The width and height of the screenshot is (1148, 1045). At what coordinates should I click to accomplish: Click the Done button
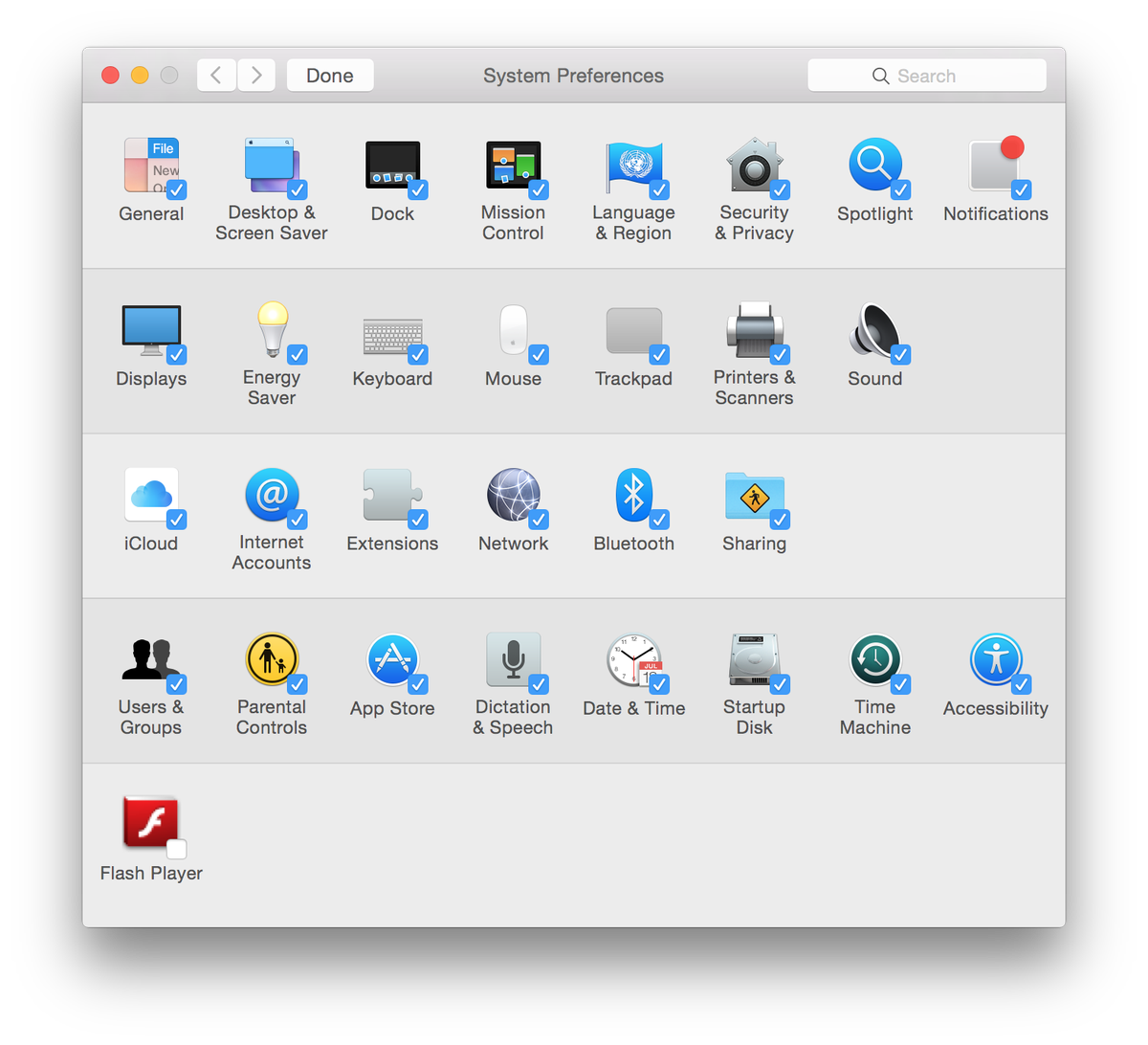click(330, 76)
